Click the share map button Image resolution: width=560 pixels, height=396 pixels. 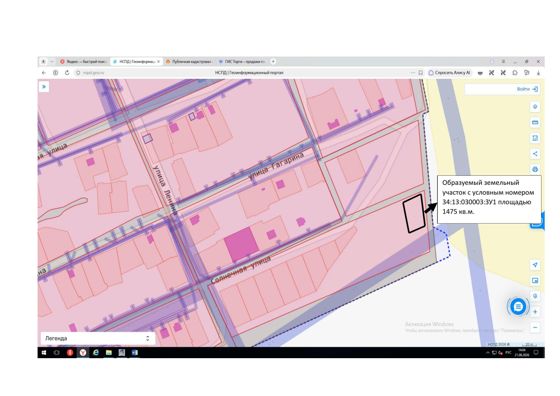535,154
